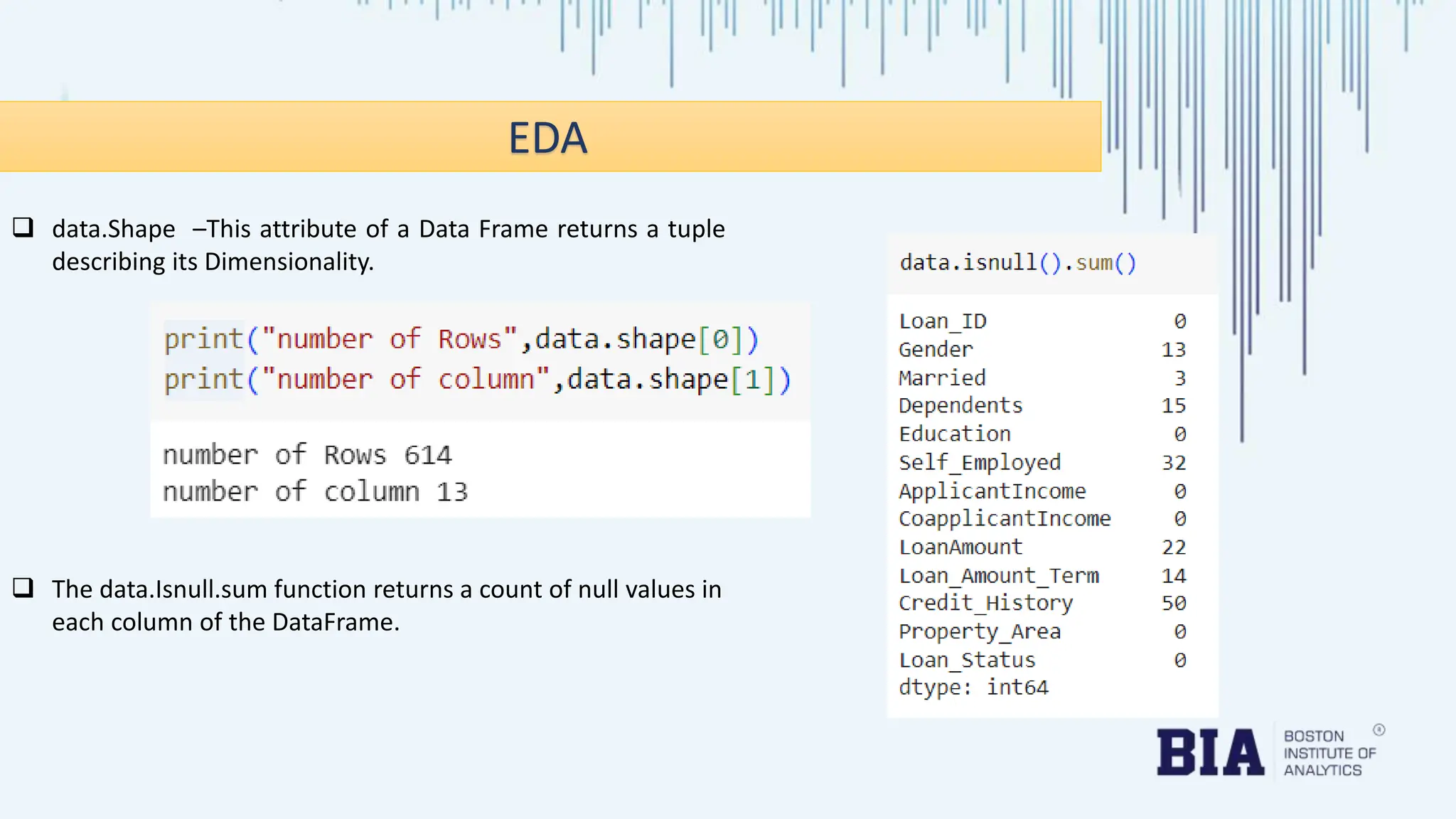1456x819 pixels.
Task: Click the BIA logo
Action: coord(1210,752)
